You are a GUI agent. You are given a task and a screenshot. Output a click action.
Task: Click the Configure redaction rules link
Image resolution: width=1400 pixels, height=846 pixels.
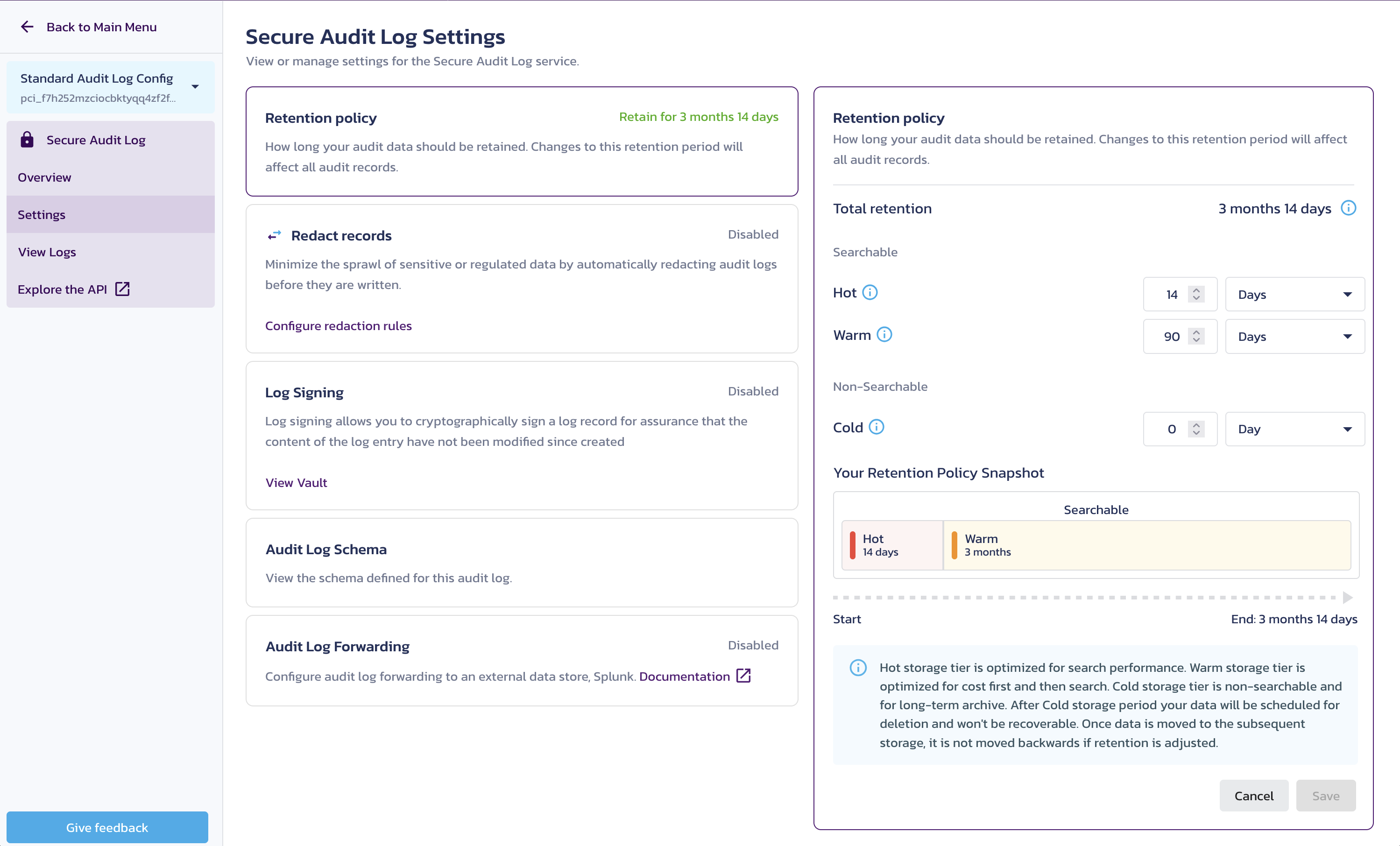click(338, 326)
